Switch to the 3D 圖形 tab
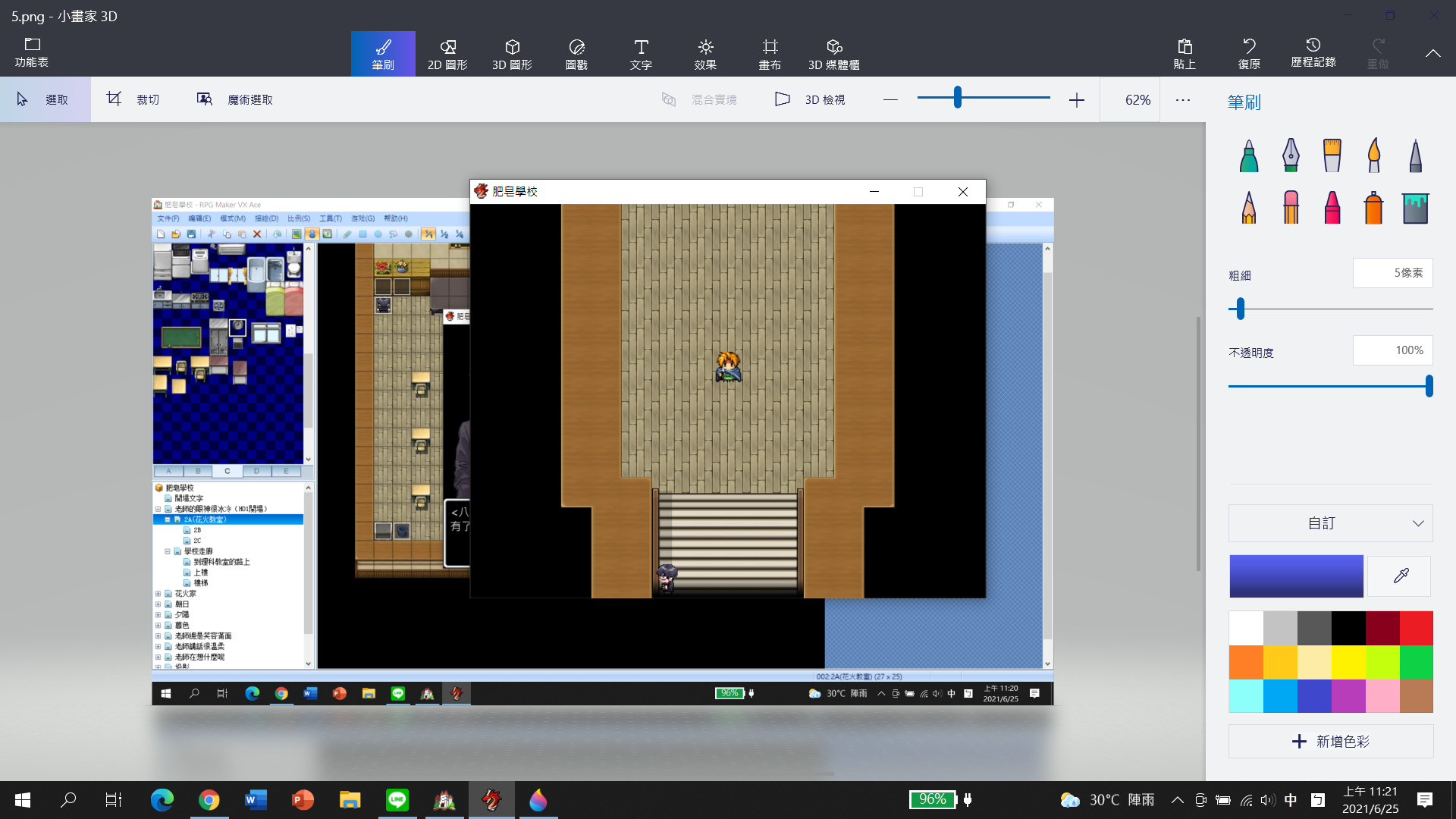Image resolution: width=1456 pixels, height=819 pixels. click(x=512, y=54)
